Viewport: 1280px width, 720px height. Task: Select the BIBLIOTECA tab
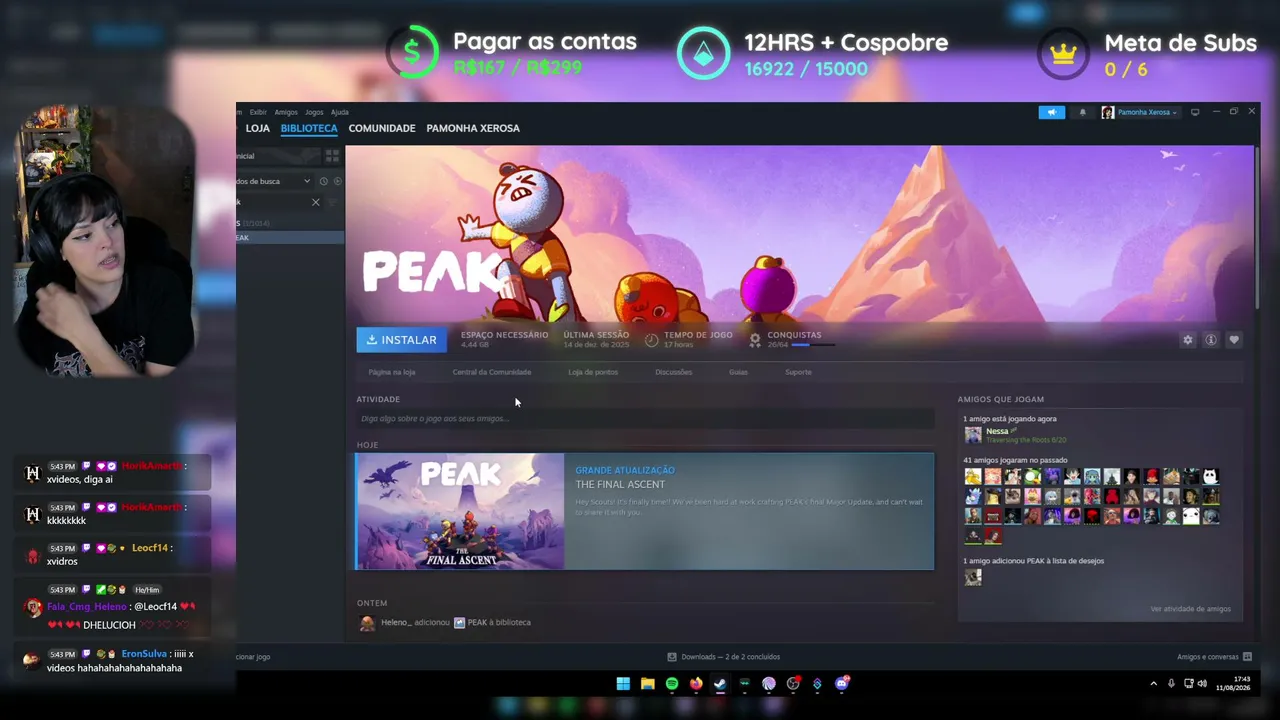309,128
